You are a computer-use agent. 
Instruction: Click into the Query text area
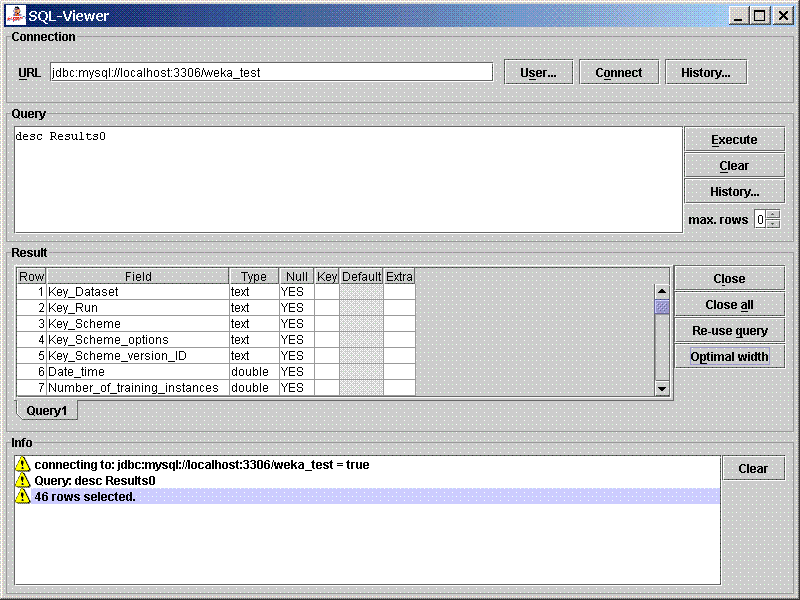(348, 180)
